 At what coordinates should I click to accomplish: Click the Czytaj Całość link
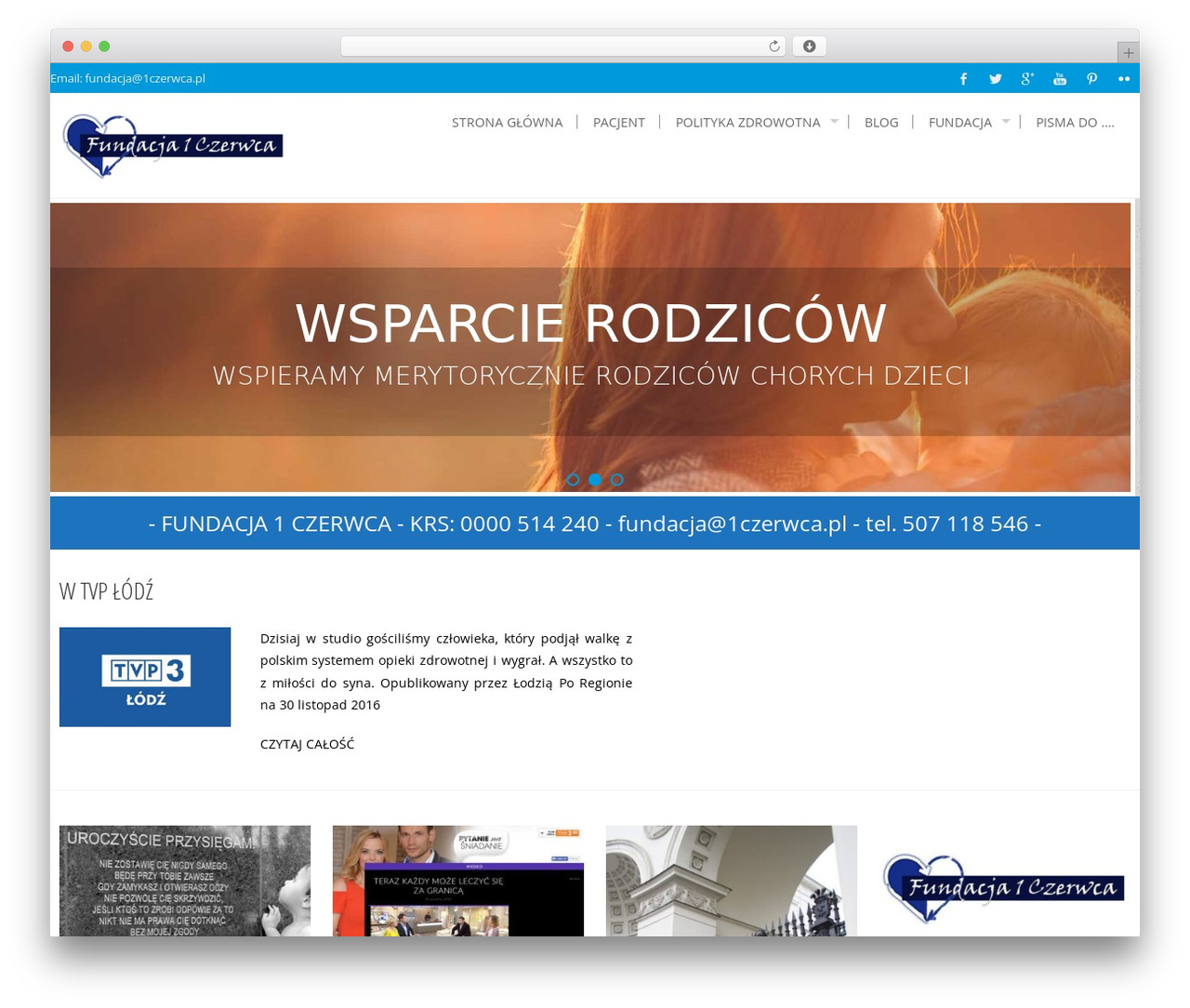point(307,744)
